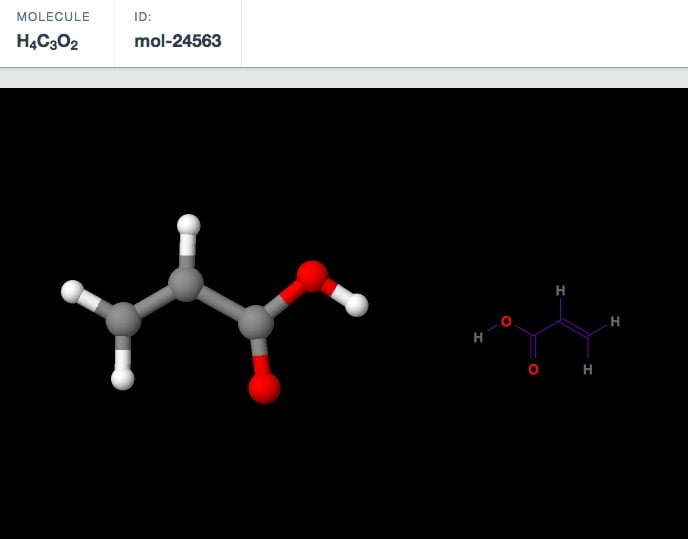Select the middle carbon sphere in 3D model
Image resolution: width=688 pixels, height=539 pixels.
[x=186, y=283]
